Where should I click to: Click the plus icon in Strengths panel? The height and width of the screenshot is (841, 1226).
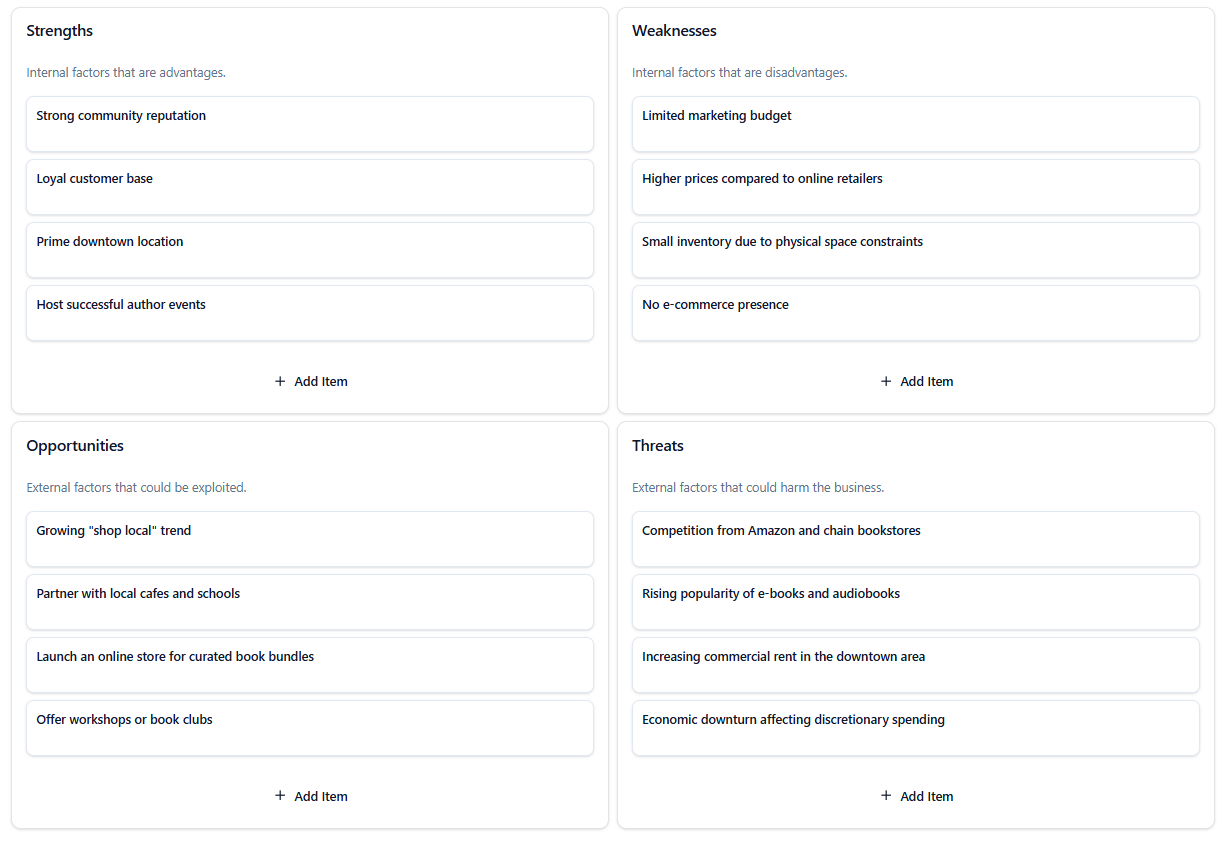280,381
